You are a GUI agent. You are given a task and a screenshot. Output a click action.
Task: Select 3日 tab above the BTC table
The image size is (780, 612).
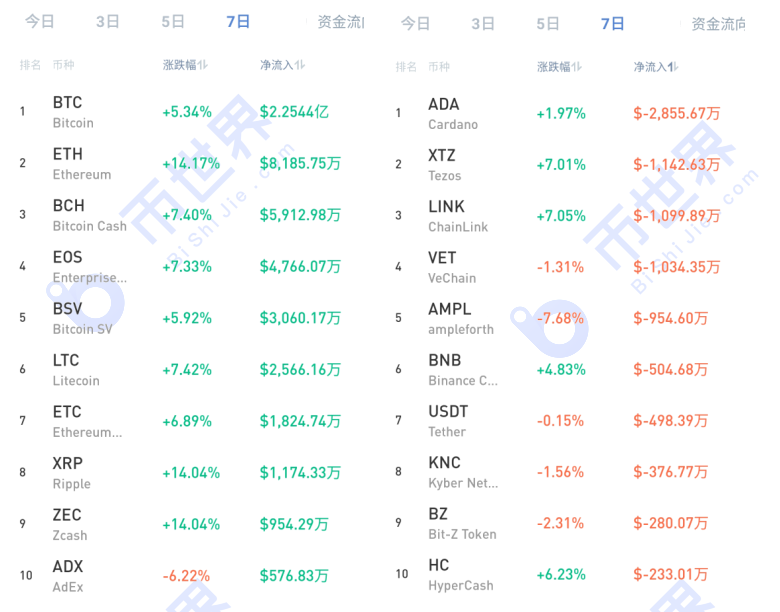(x=107, y=21)
